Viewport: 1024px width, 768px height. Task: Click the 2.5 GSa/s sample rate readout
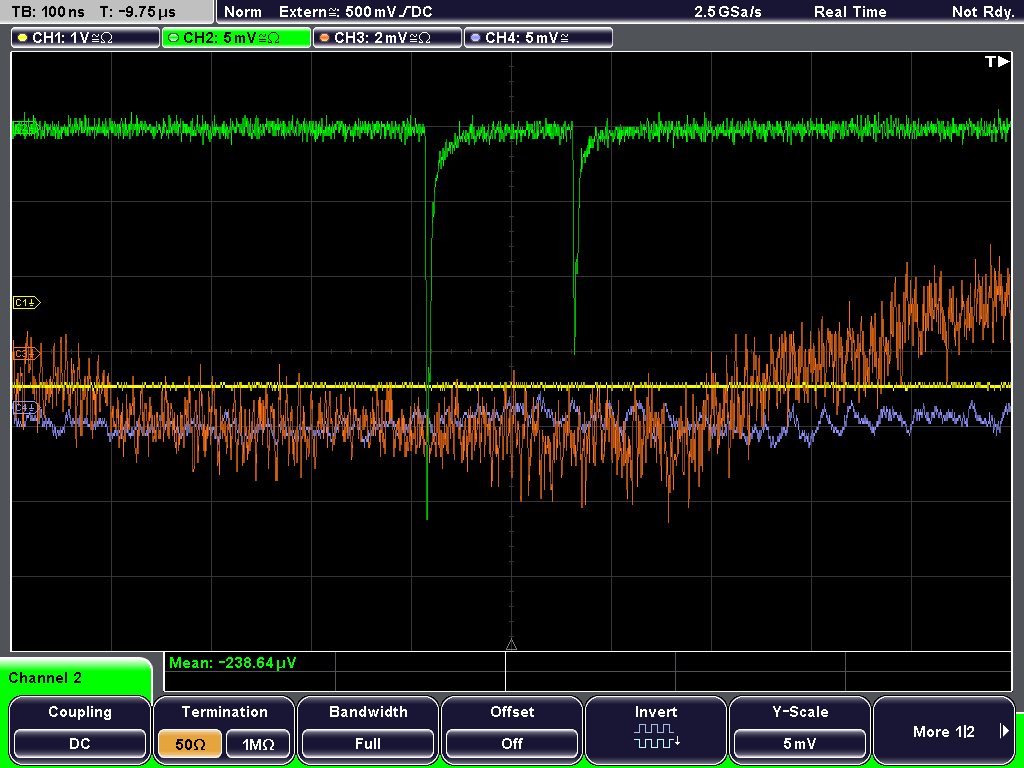click(x=728, y=12)
